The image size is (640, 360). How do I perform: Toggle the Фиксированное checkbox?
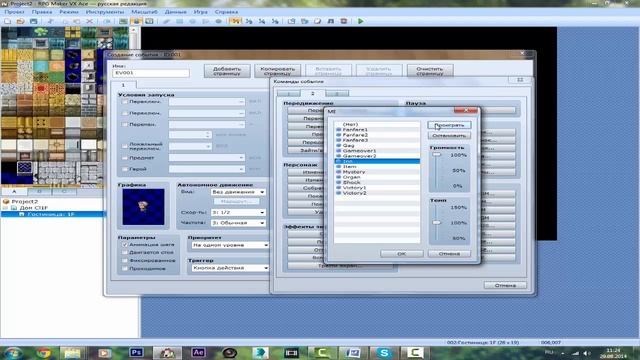[x=125, y=260]
